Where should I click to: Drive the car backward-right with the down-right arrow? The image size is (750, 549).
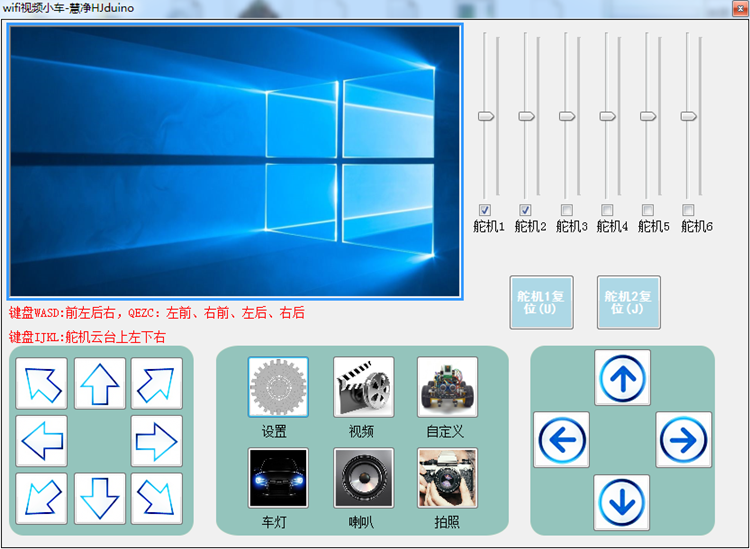[x=156, y=498]
